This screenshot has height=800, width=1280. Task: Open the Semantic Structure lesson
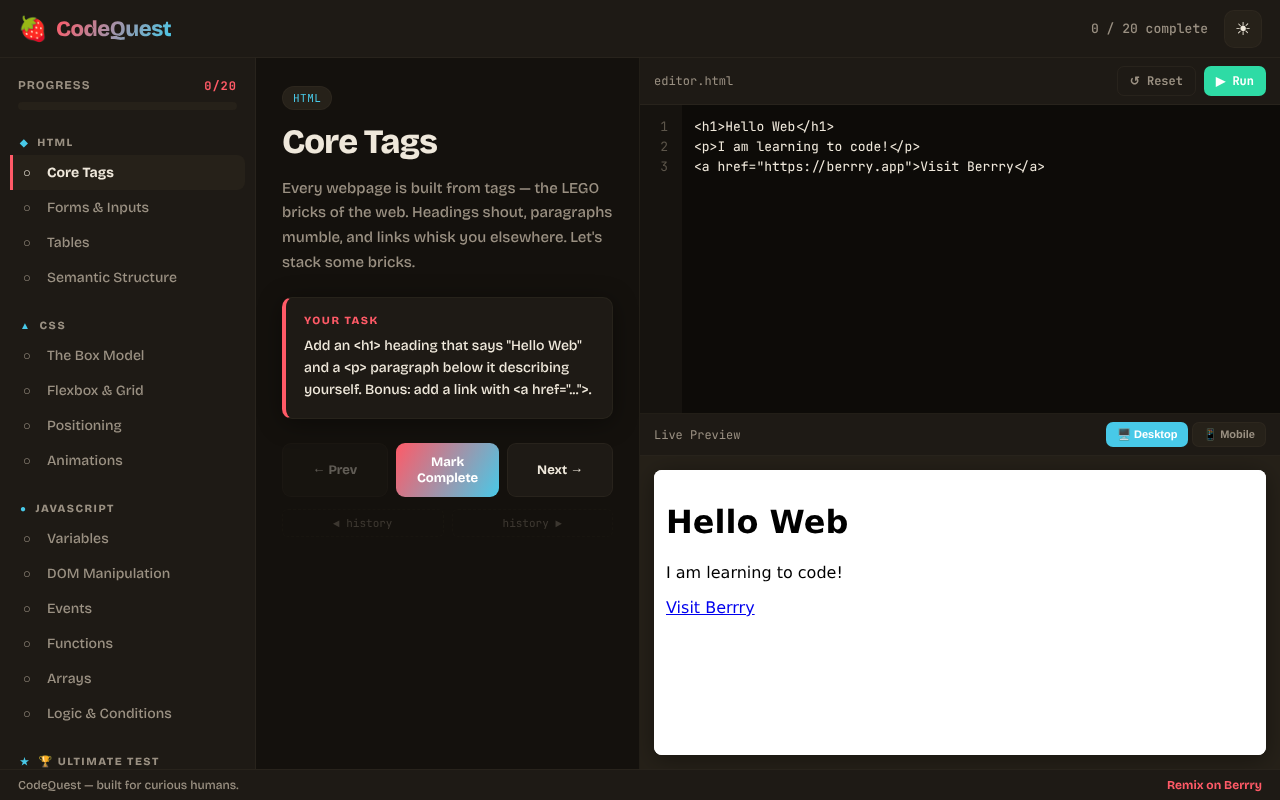127,277
